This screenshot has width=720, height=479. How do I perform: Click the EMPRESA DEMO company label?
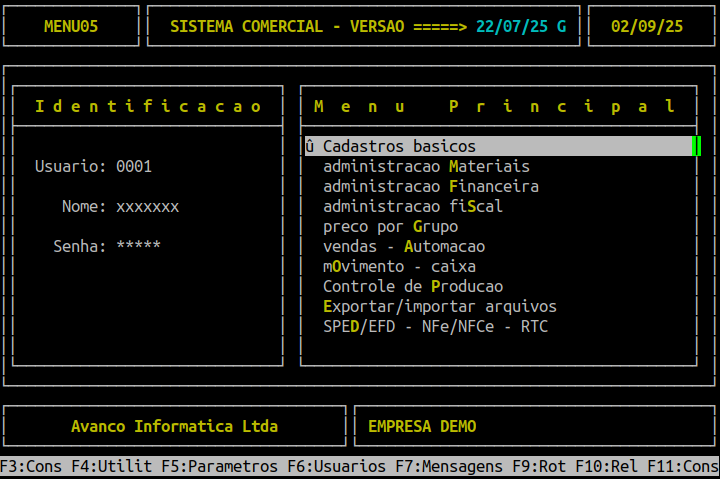coord(422,426)
